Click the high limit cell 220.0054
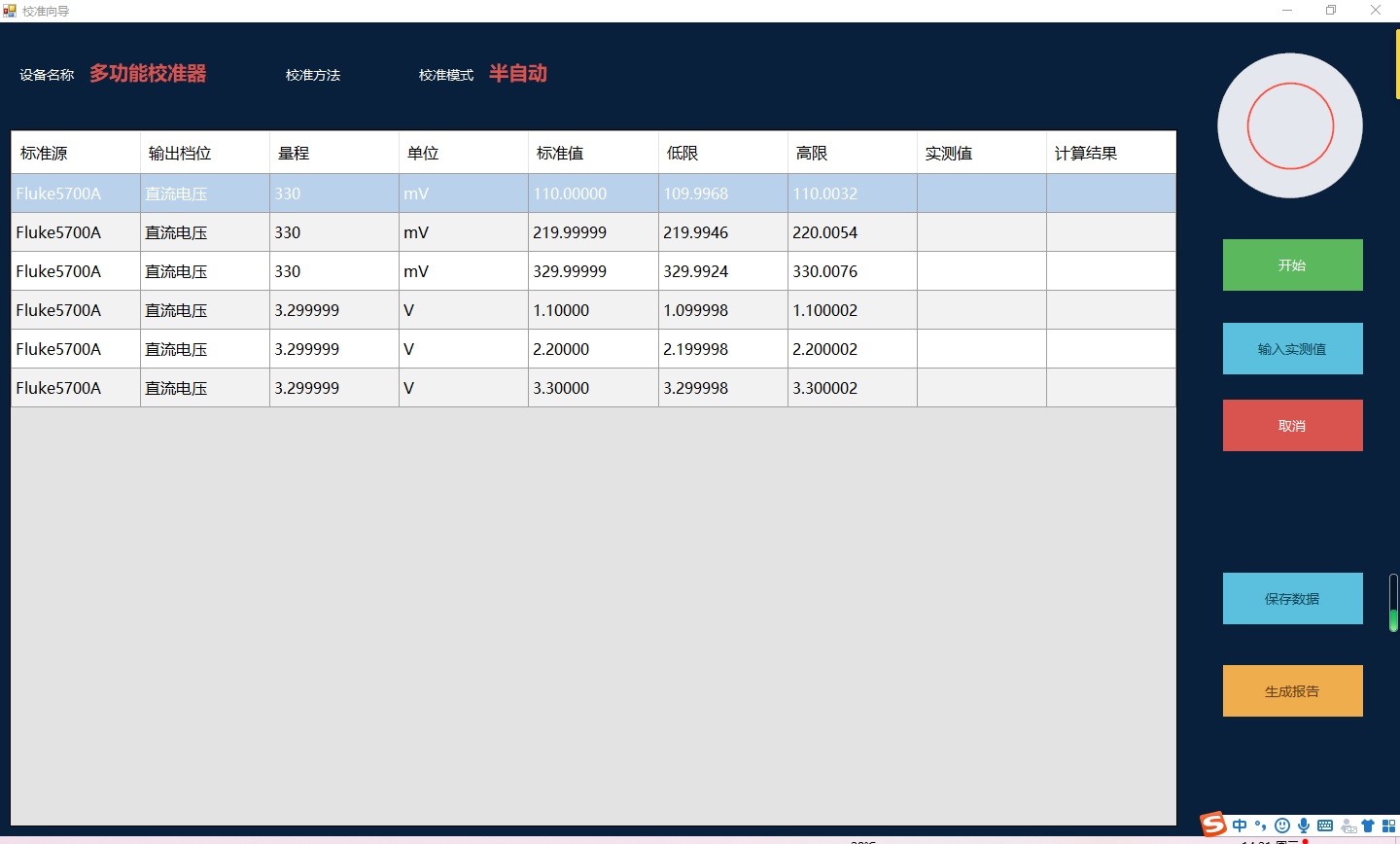Viewport: 1400px width, 844px height. pyautogui.click(x=853, y=232)
